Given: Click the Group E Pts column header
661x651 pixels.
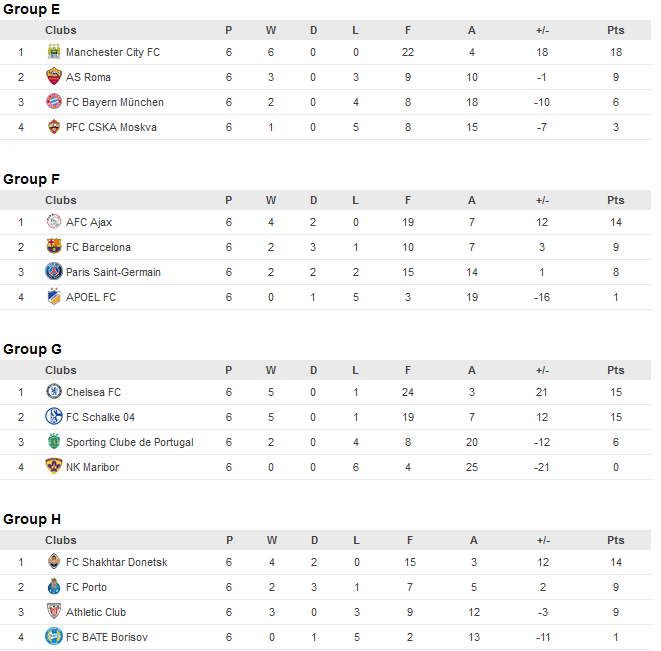Looking at the screenshot, I should tap(615, 30).
